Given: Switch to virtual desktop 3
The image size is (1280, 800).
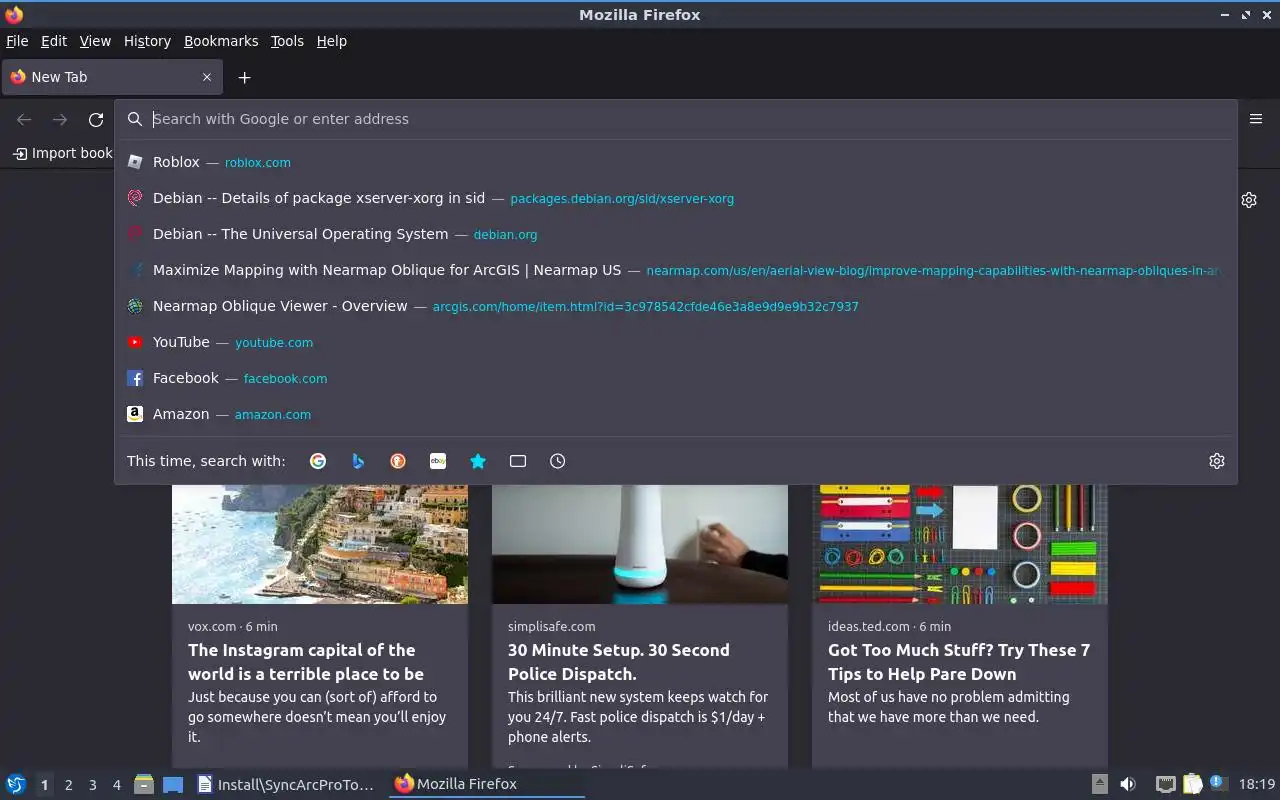Looking at the screenshot, I should (92, 785).
